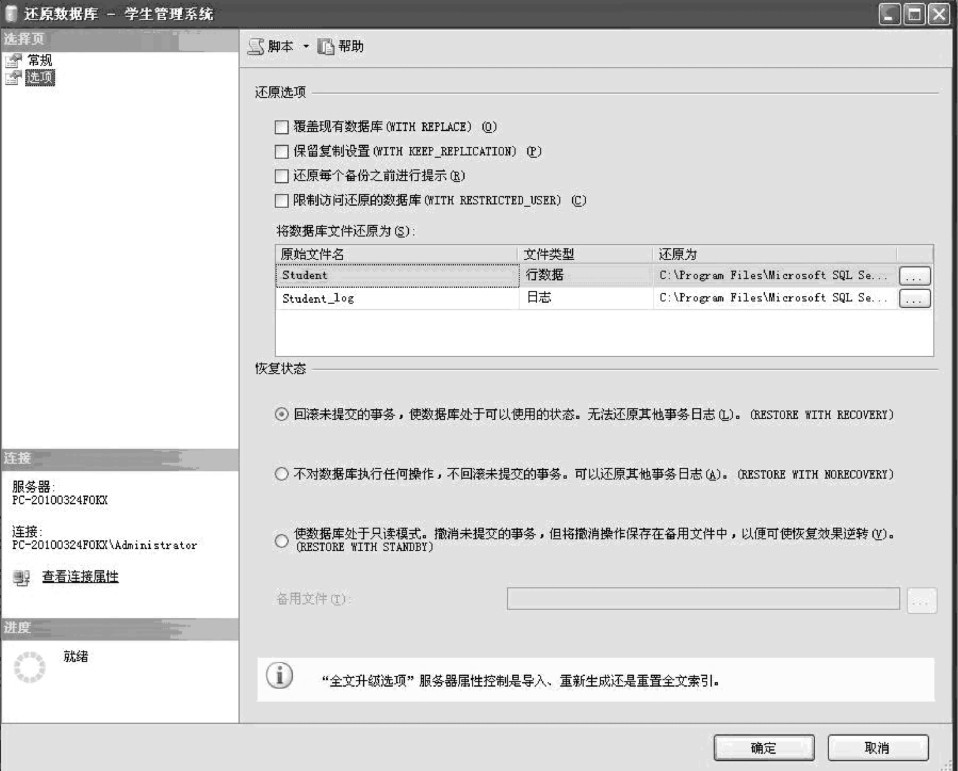
Task: Select RESTORE WITH STANDBY radio option
Action: 281,541
